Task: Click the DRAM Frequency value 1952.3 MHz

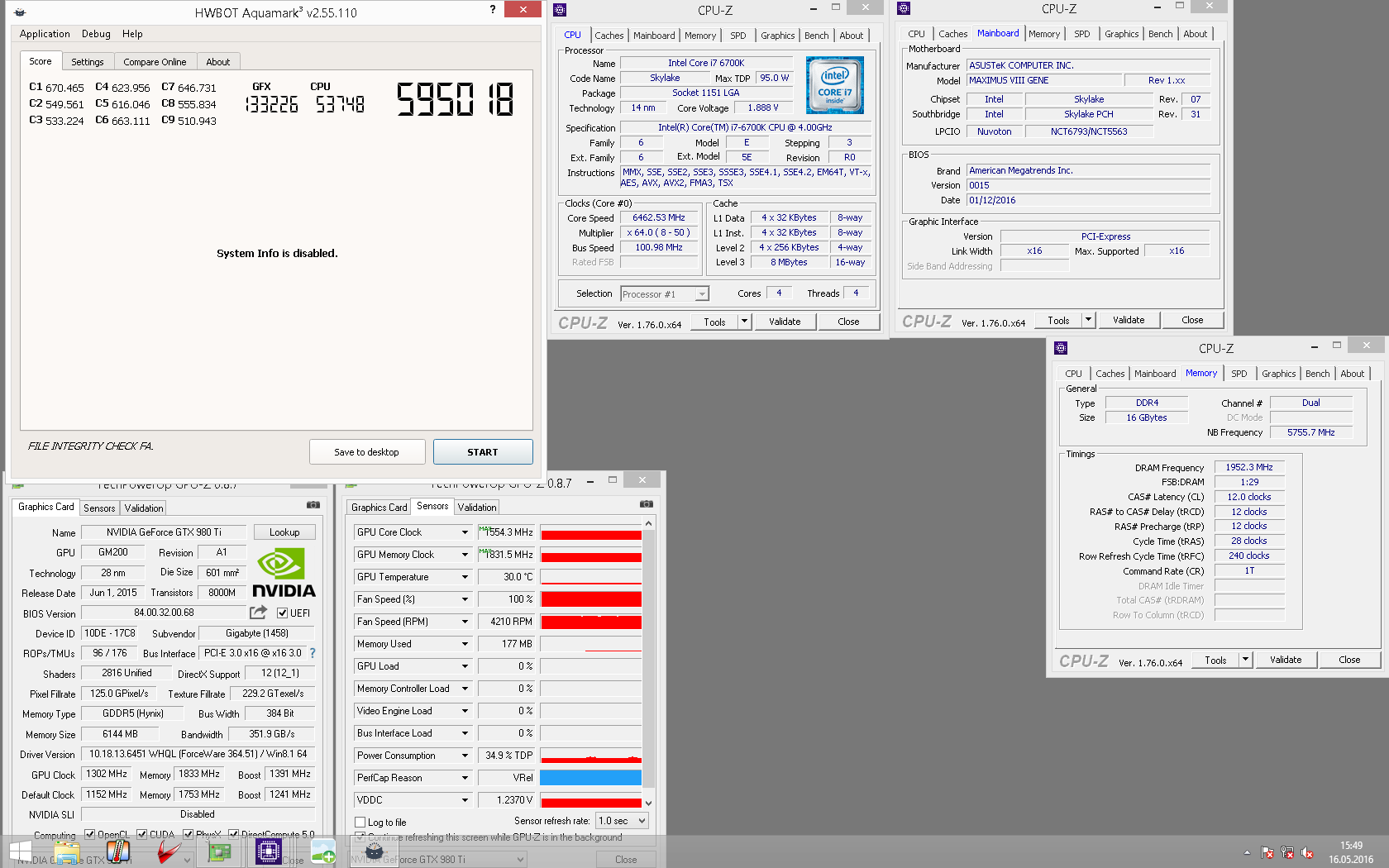Action: pyautogui.click(x=1249, y=467)
